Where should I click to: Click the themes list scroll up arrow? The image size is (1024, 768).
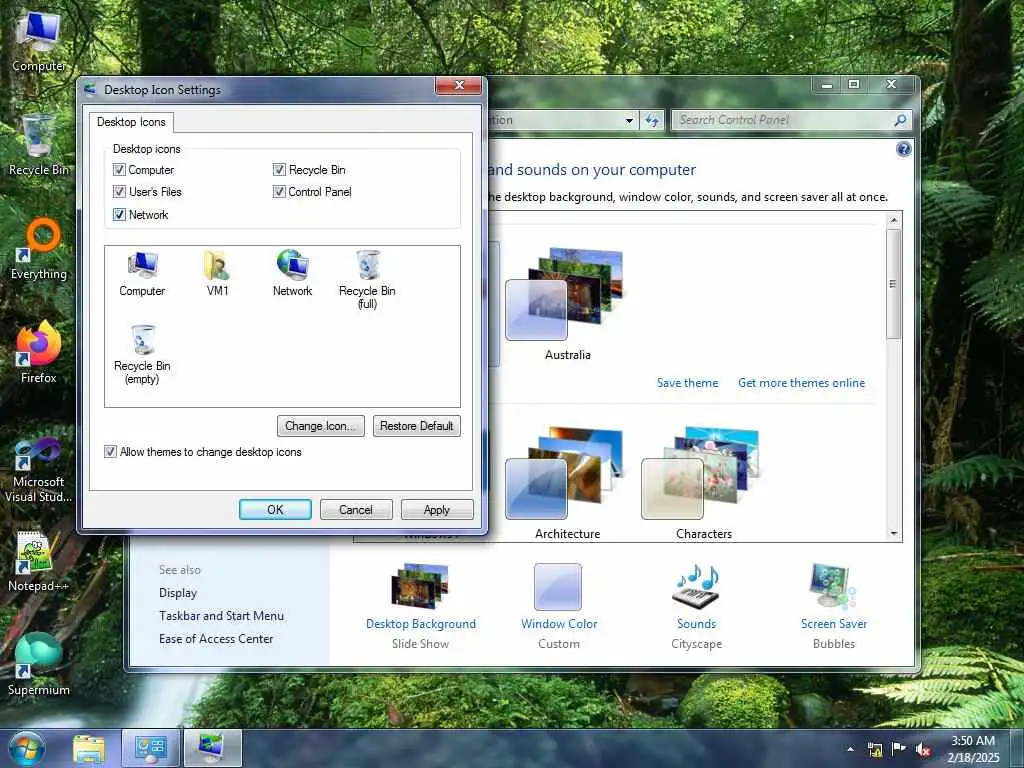tap(893, 220)
